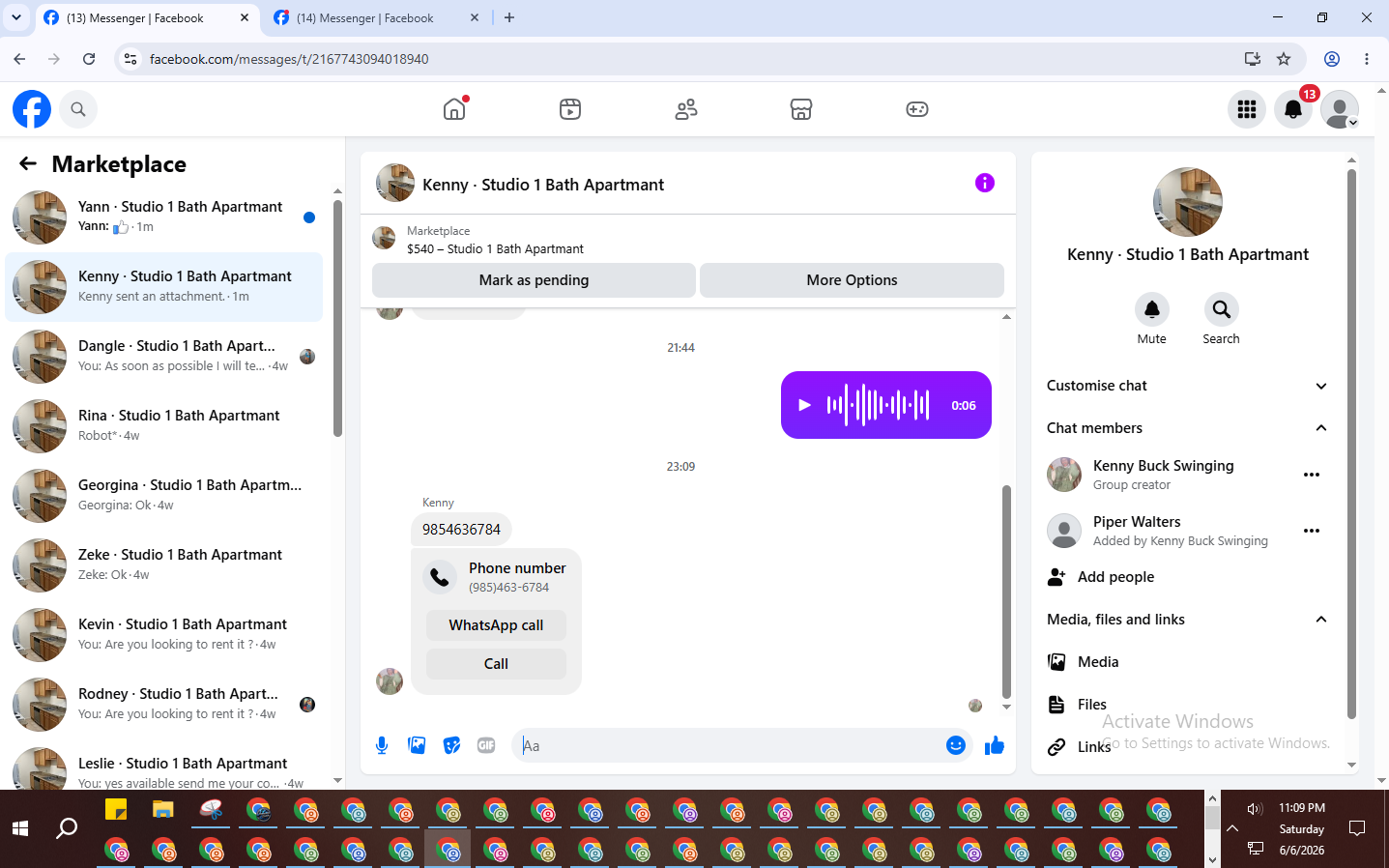Collapse Media, files and links section
Image resolution: width=1389 pixels, height=868 pixels.
click(1187, 620)
